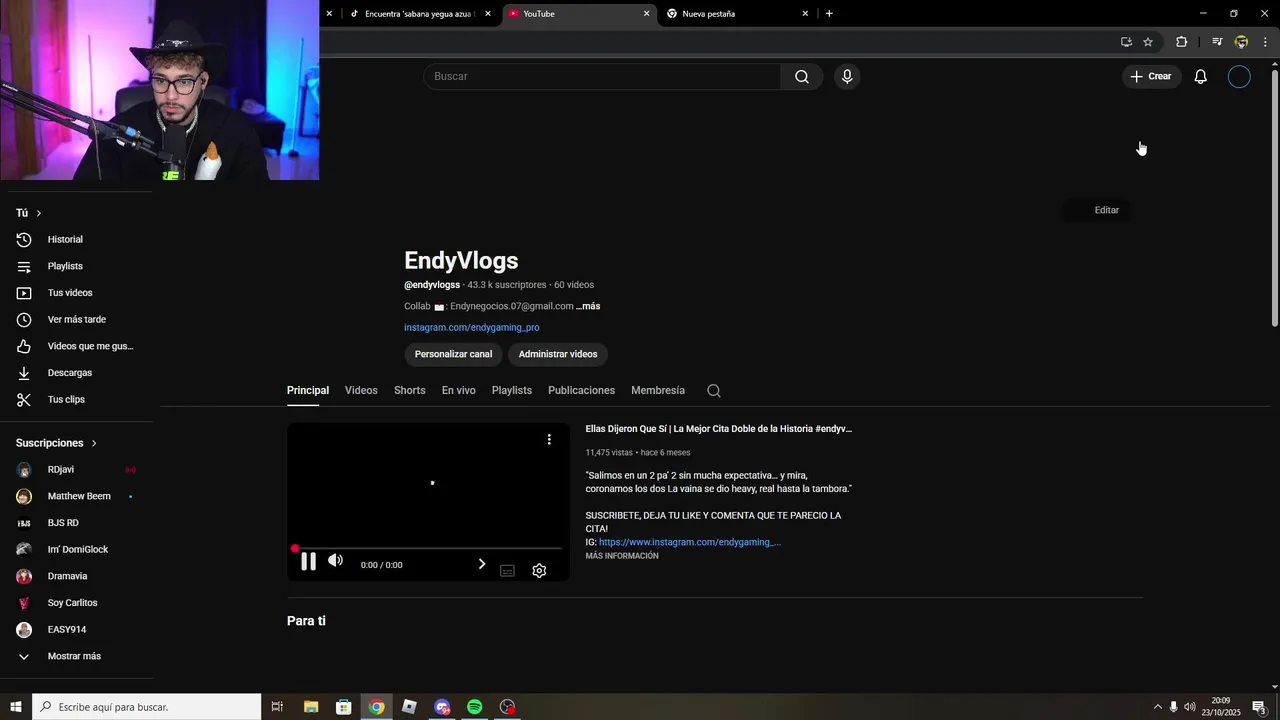The image size is (1280, 720).
Task: Pause the featured video
Action: click(x=308, y=562)
